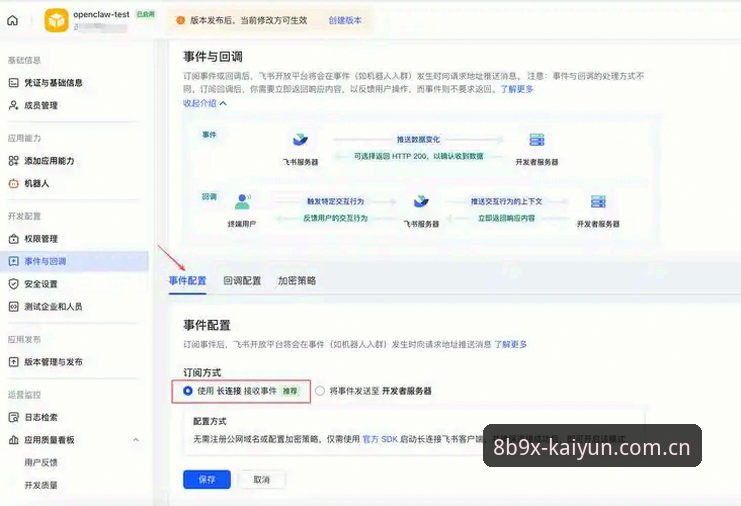The width and height of the screenshot is (741, 506).
Task: Open the 官方 SDK link
Action: click(380, 439)
